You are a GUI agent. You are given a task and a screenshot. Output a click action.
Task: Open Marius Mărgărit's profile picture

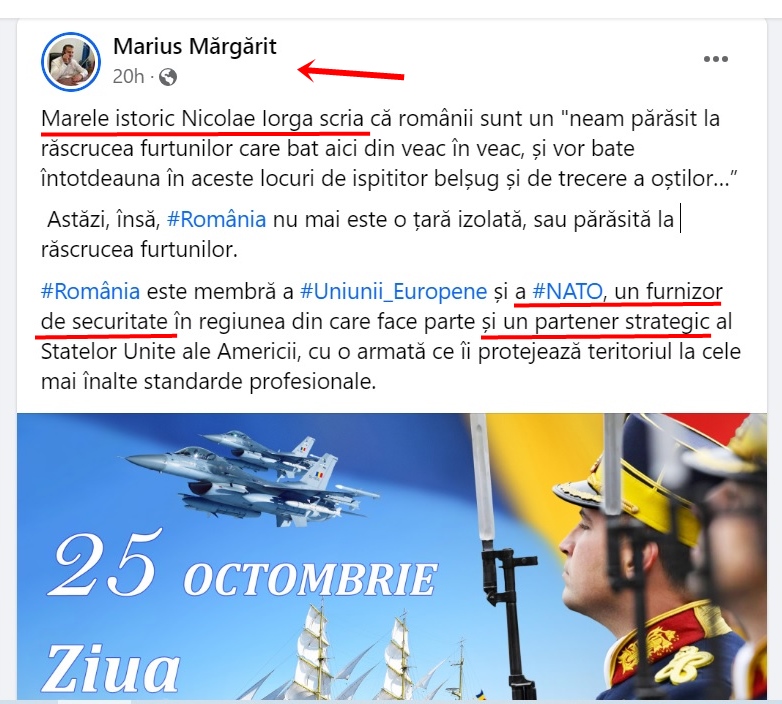pos(71,62)
